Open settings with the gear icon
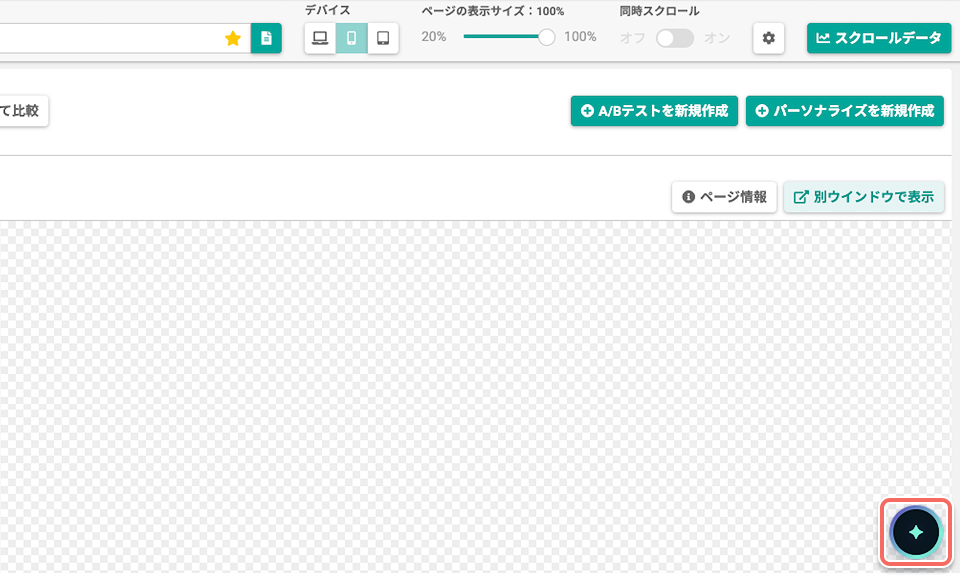The image size is (960, 576). 768,38
